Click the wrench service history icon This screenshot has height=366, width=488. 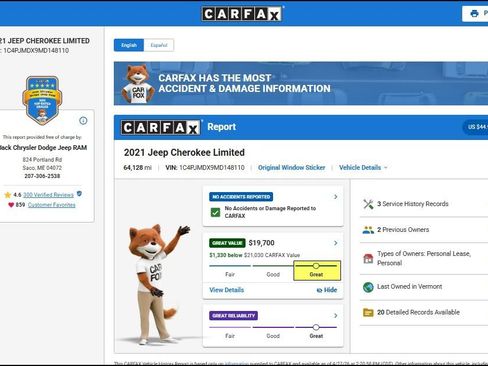point(368,204)
